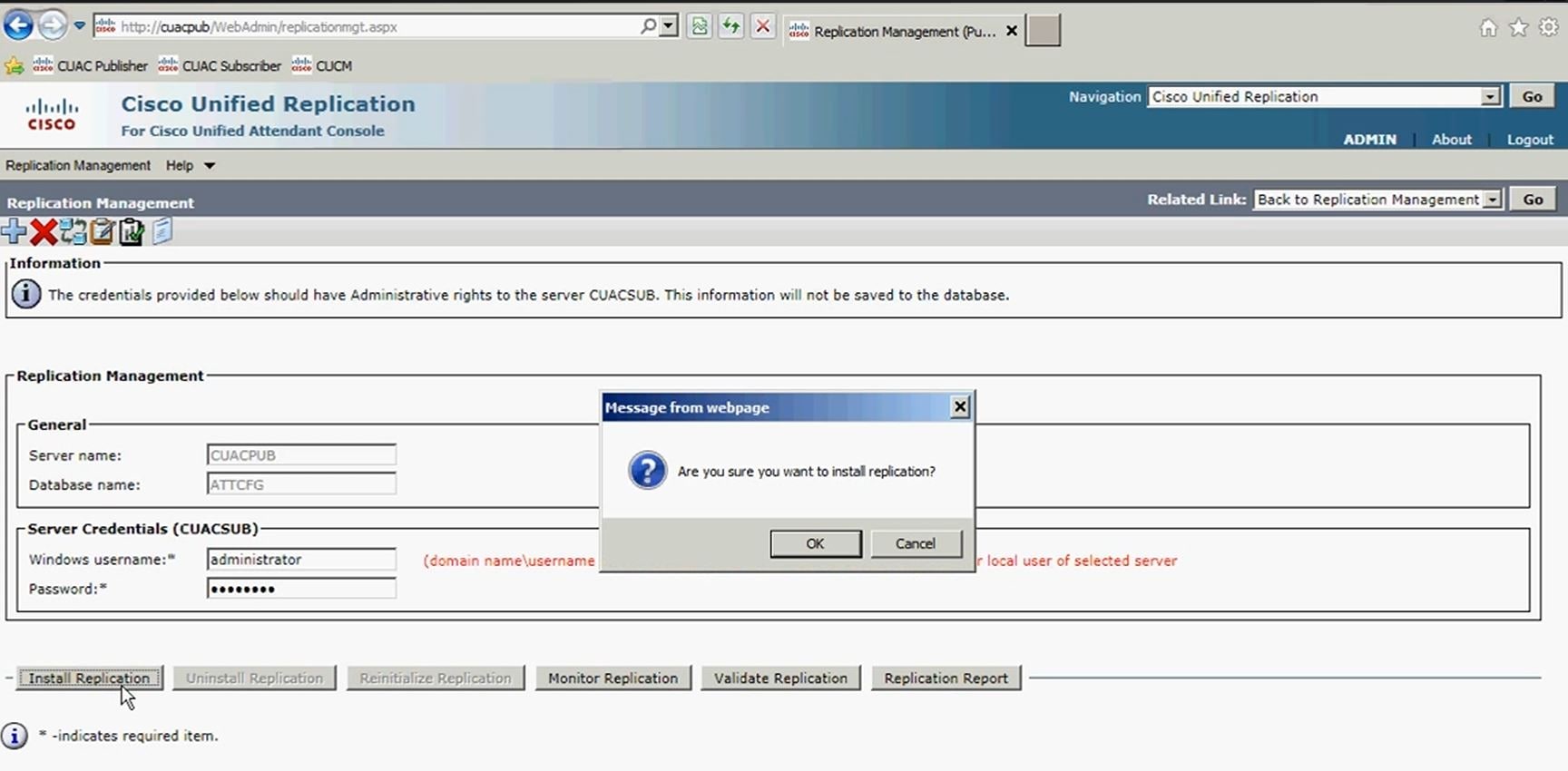Viewport: 1568px width, 771px height.
Task: Click the blue plus install icon
Action: coord(14,232)
